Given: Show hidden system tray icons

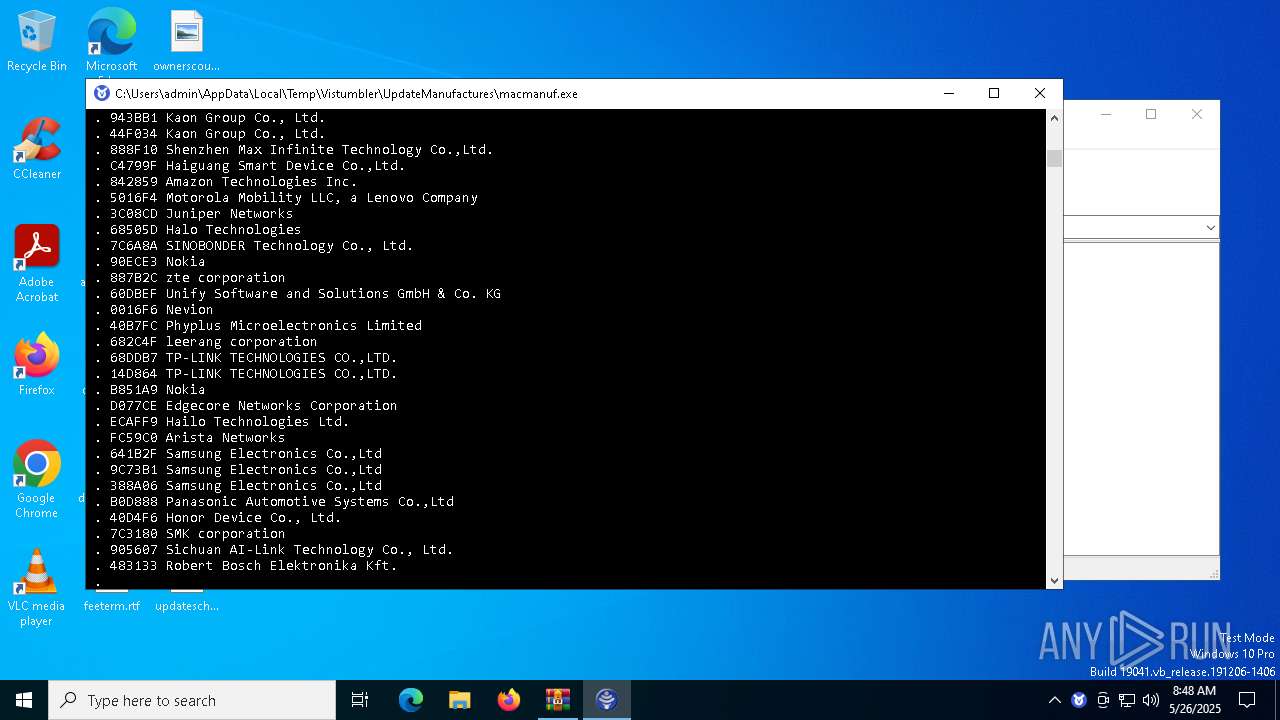Looking at the screenshot, I should click(1054, 700).
